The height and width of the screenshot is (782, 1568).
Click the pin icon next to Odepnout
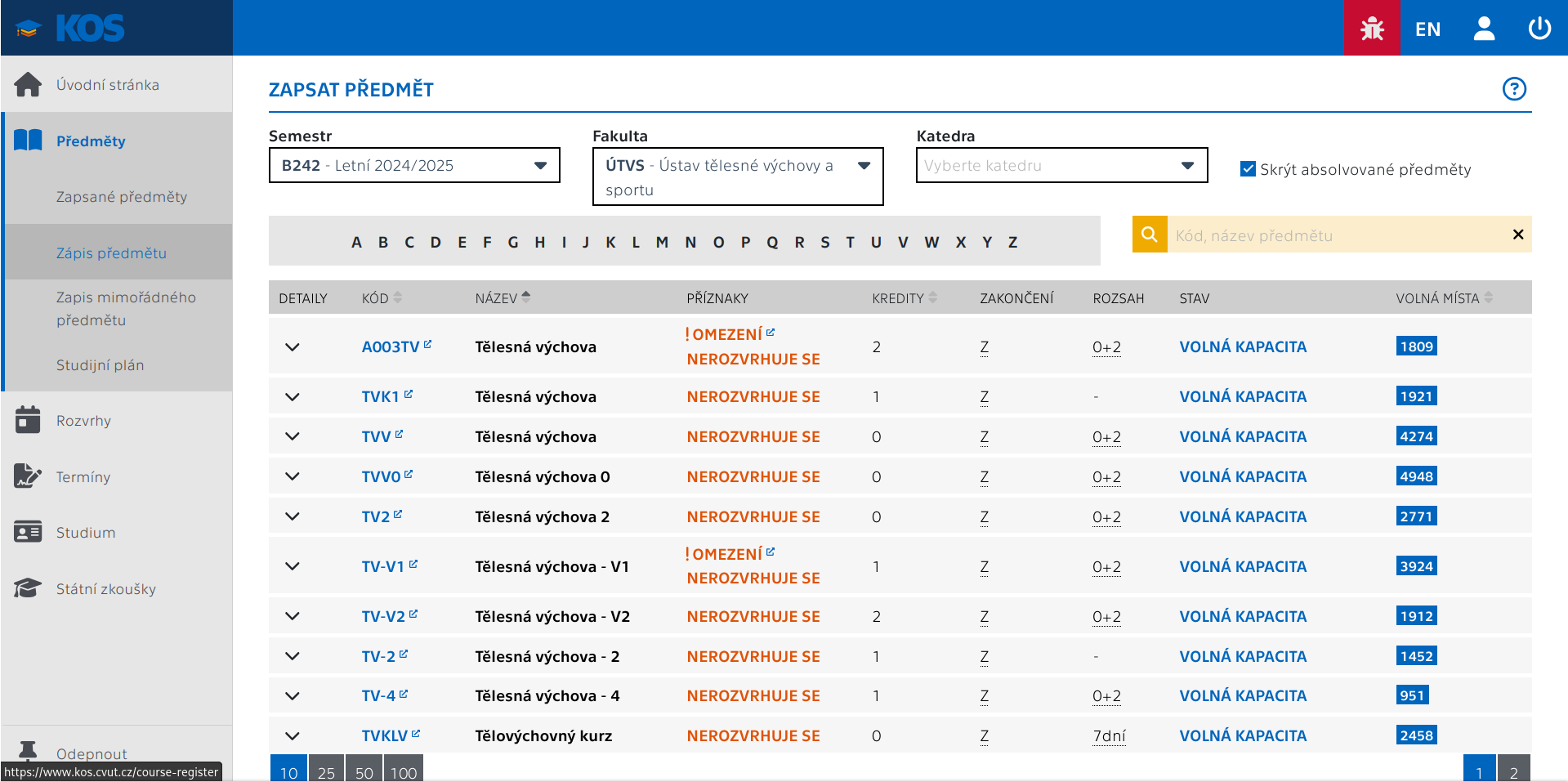28,750
